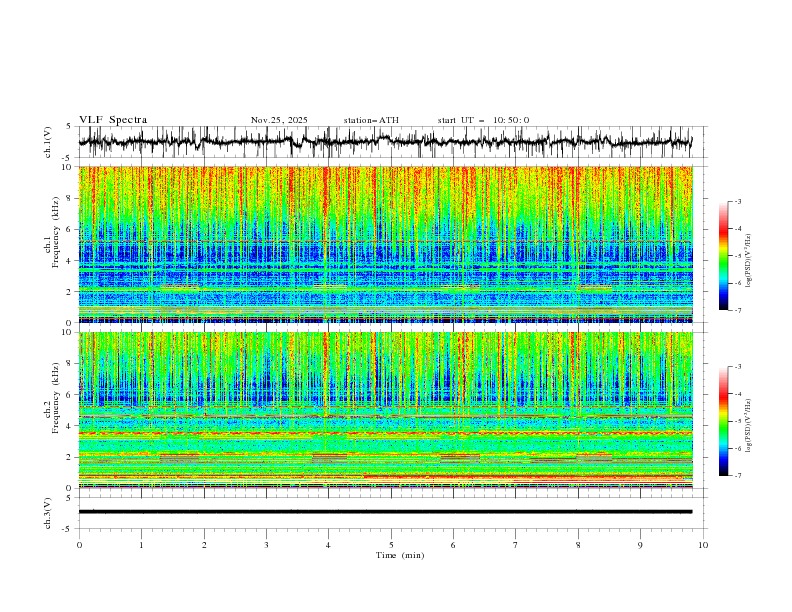Click the 'Time (min)' axis label
792x612 pixels.
(x=400, y=555)
